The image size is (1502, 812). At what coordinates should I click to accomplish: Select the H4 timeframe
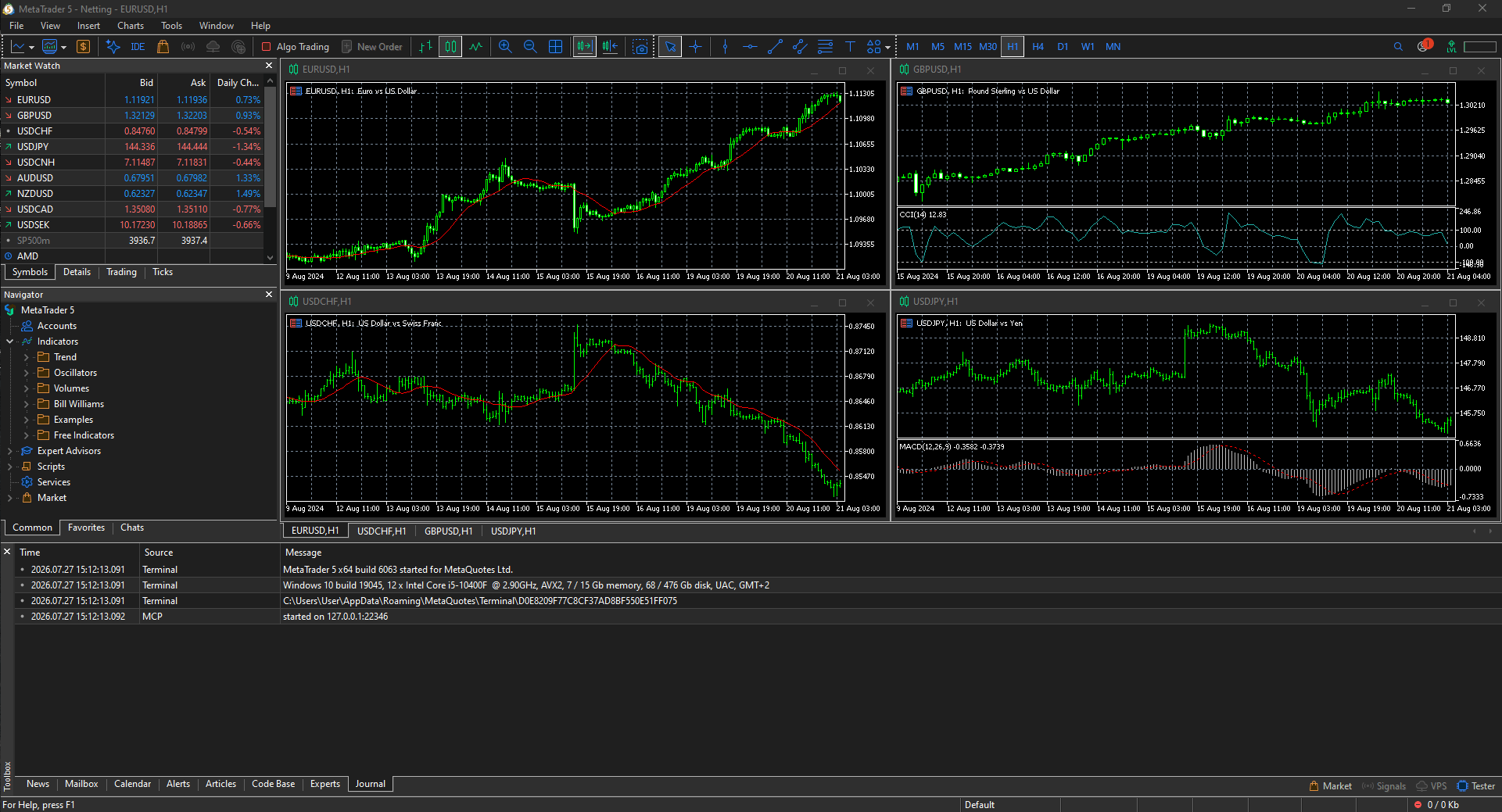1038,47
